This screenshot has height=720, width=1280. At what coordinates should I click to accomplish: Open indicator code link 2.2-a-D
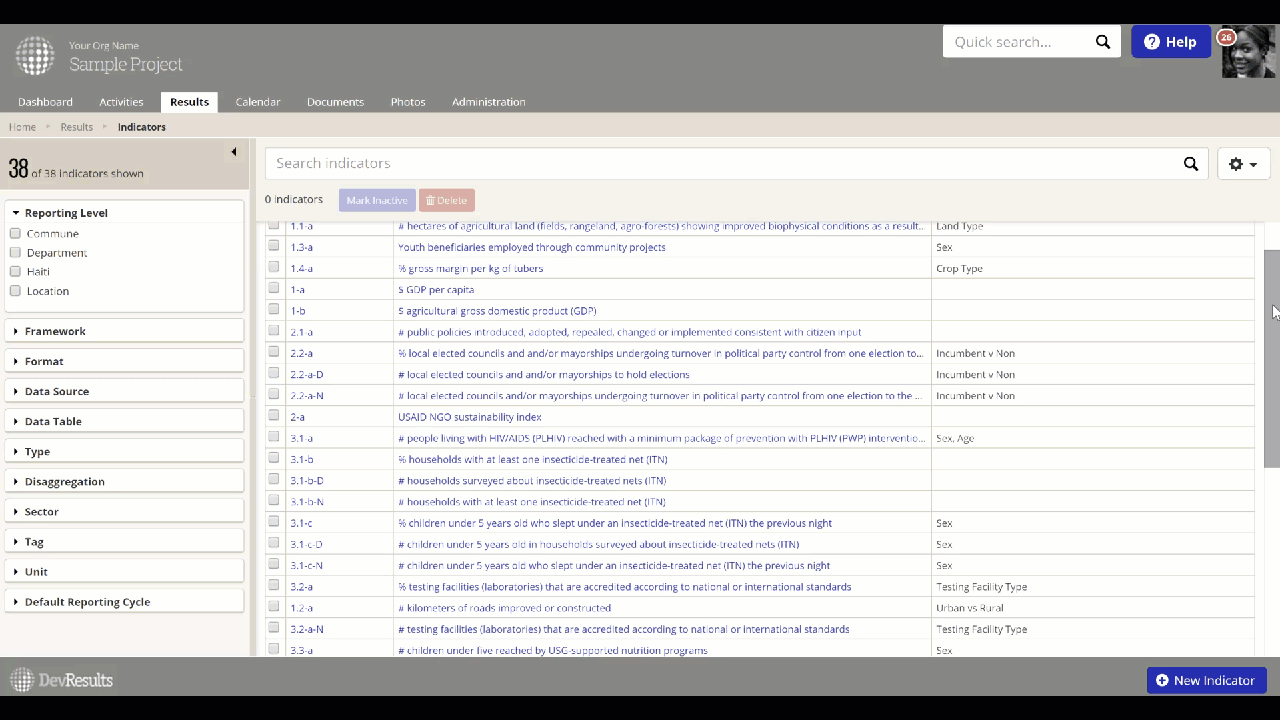[x=307, y=375]
